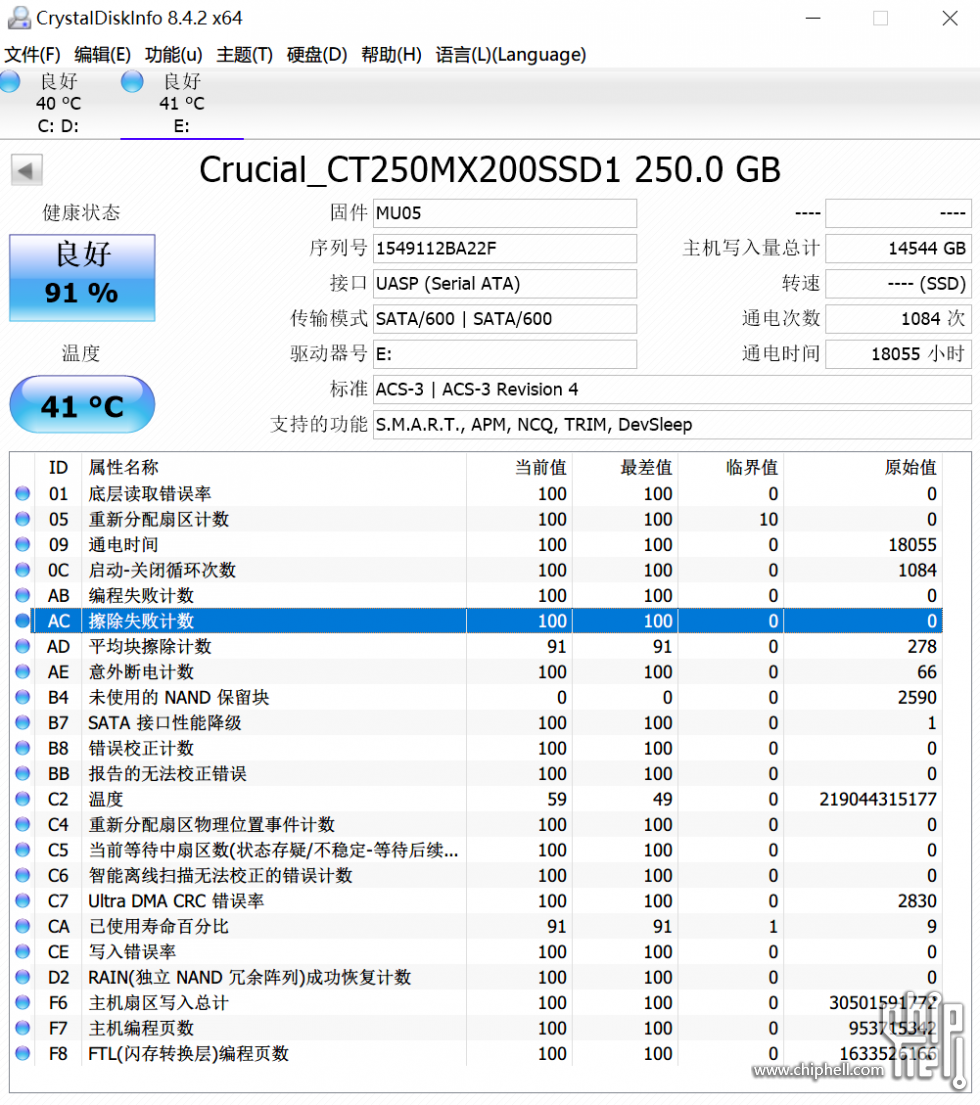This screenshot has width=980, height=1105.
Task: Click status circle for attribute AE
Action: pos(23,671)
